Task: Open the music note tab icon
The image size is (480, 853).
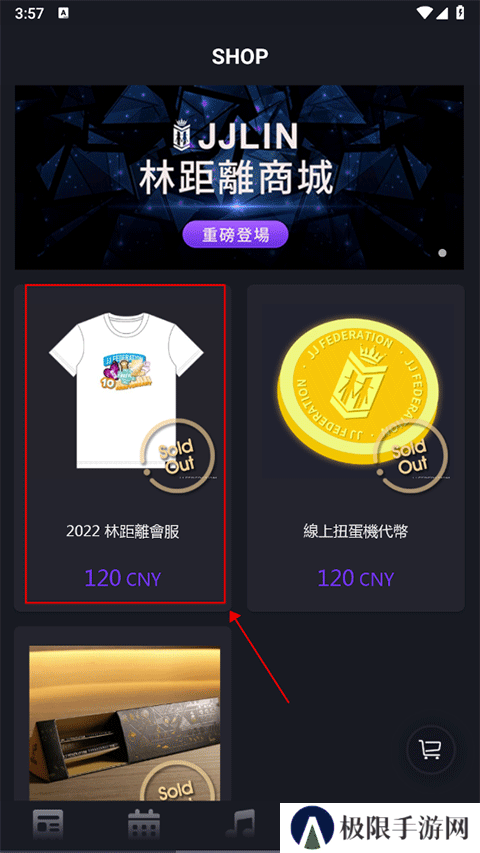Action: [240, 824]
